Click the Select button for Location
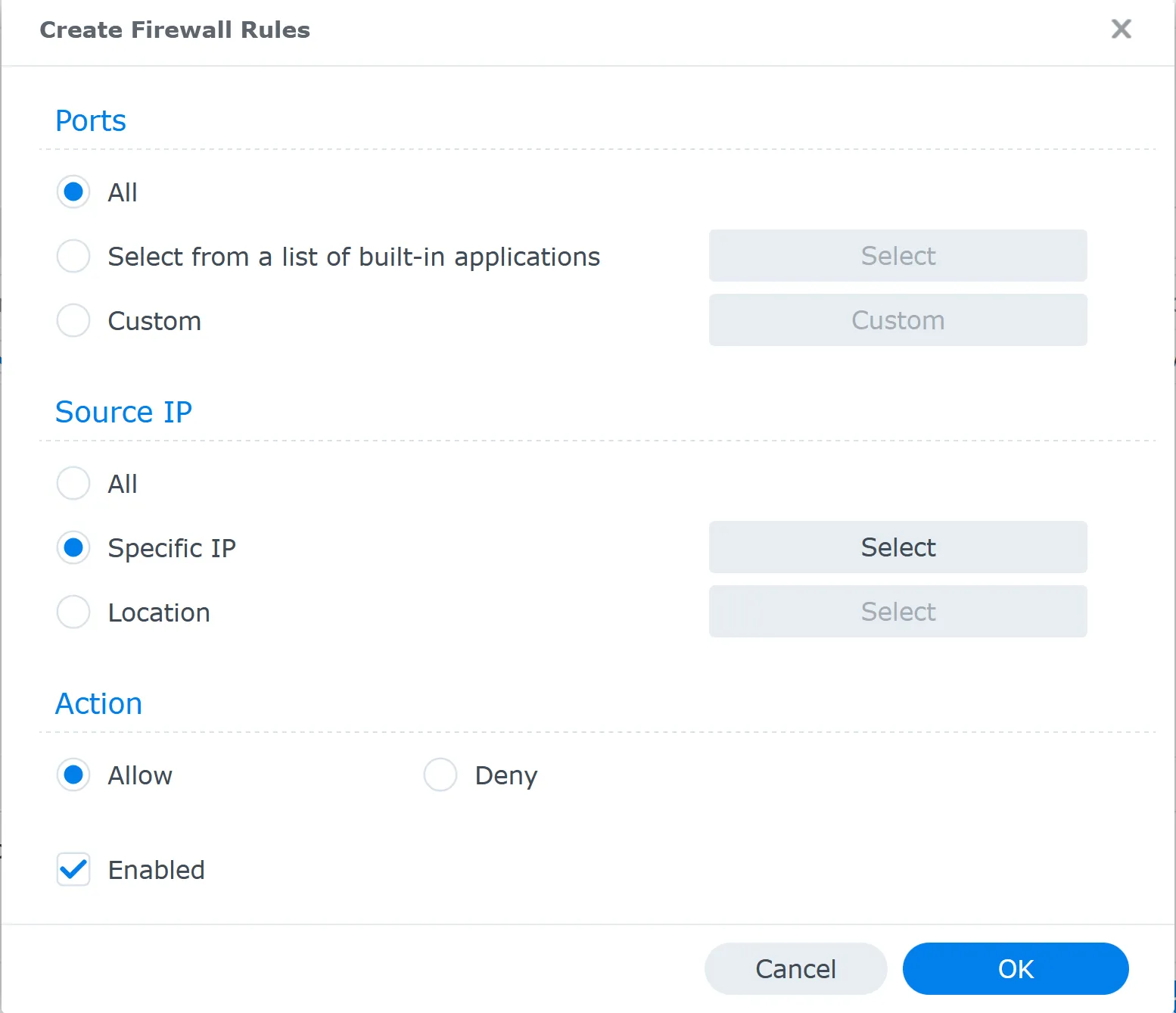This screenshot has width=1176, height=1013. click(x=898, y=612)
